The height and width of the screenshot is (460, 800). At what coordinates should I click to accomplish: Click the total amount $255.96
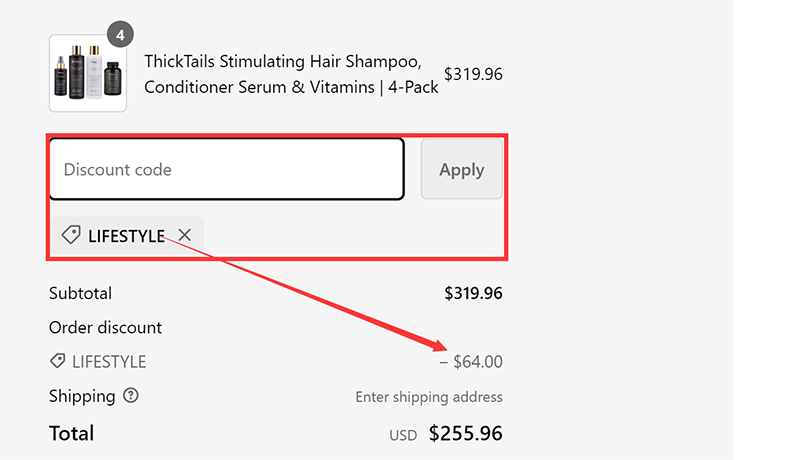pos(465,433)
